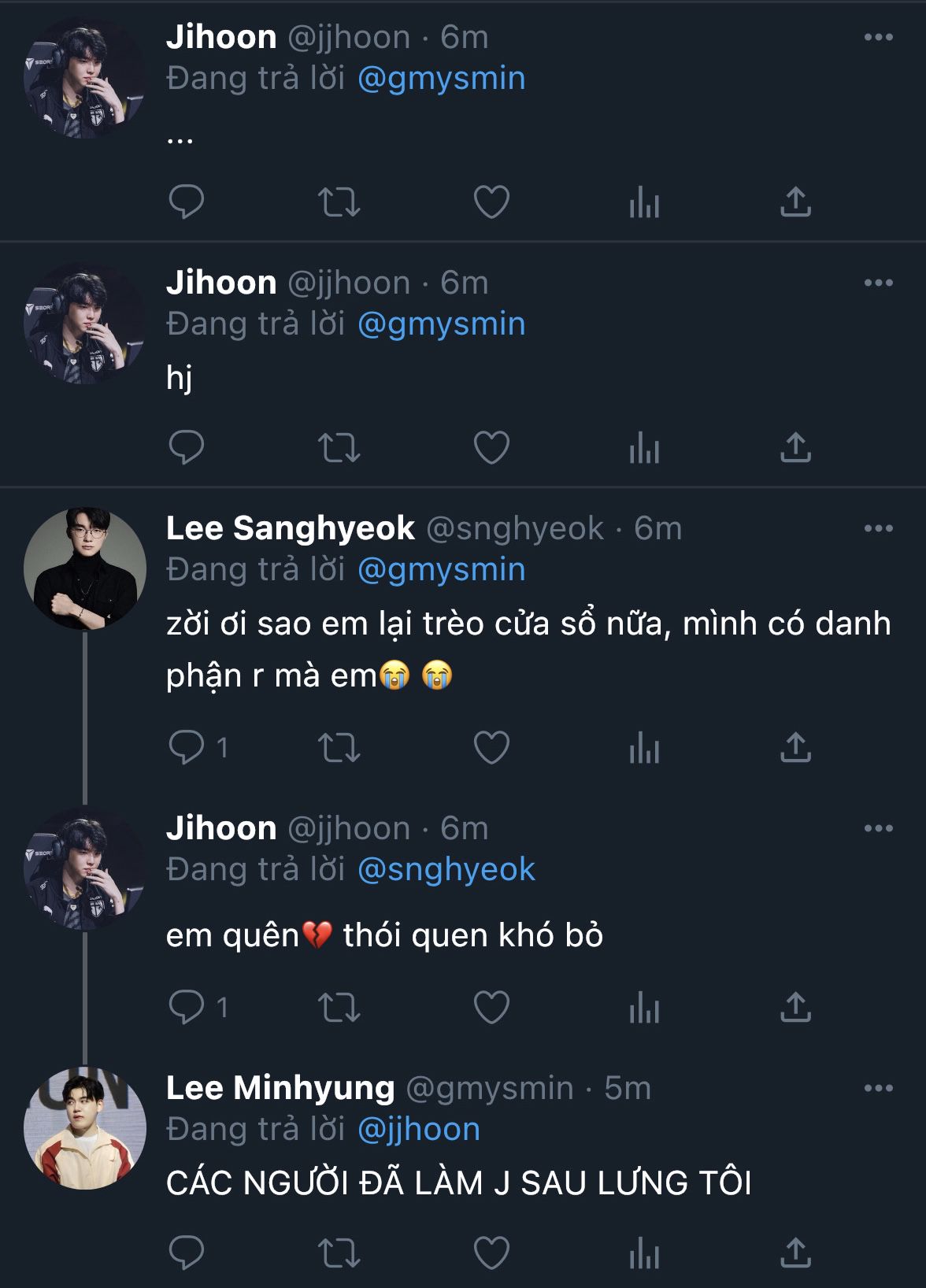The image size is (926, 1288).
Task: Like Lee Minhyung's all-caps tweet
Action: (x=491, y=1253)
